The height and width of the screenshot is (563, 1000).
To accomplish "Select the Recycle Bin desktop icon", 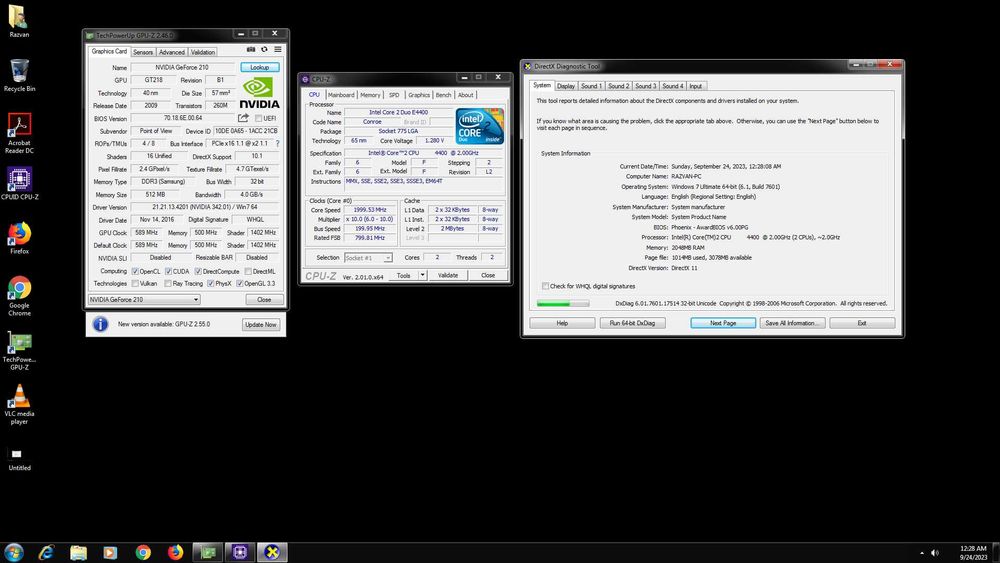I will coord(19,75).
